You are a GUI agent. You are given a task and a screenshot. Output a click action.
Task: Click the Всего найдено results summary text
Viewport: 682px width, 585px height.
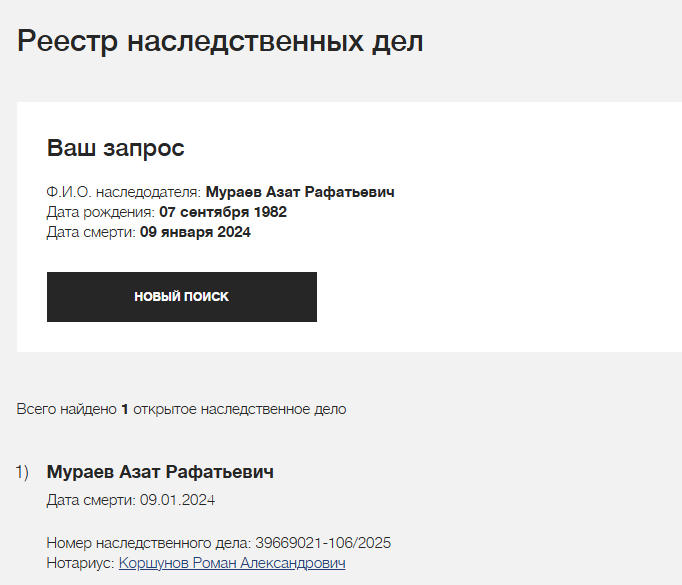pyautogui.click(x=181, y=409)
